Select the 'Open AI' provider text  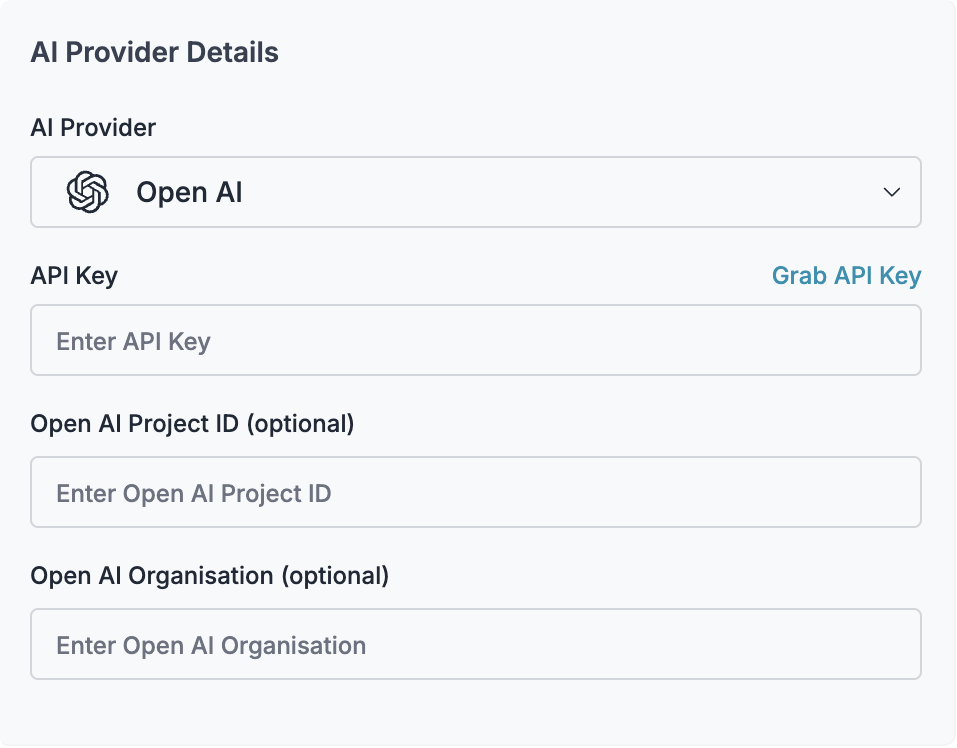pyautogui.click(x=189, y=192)
